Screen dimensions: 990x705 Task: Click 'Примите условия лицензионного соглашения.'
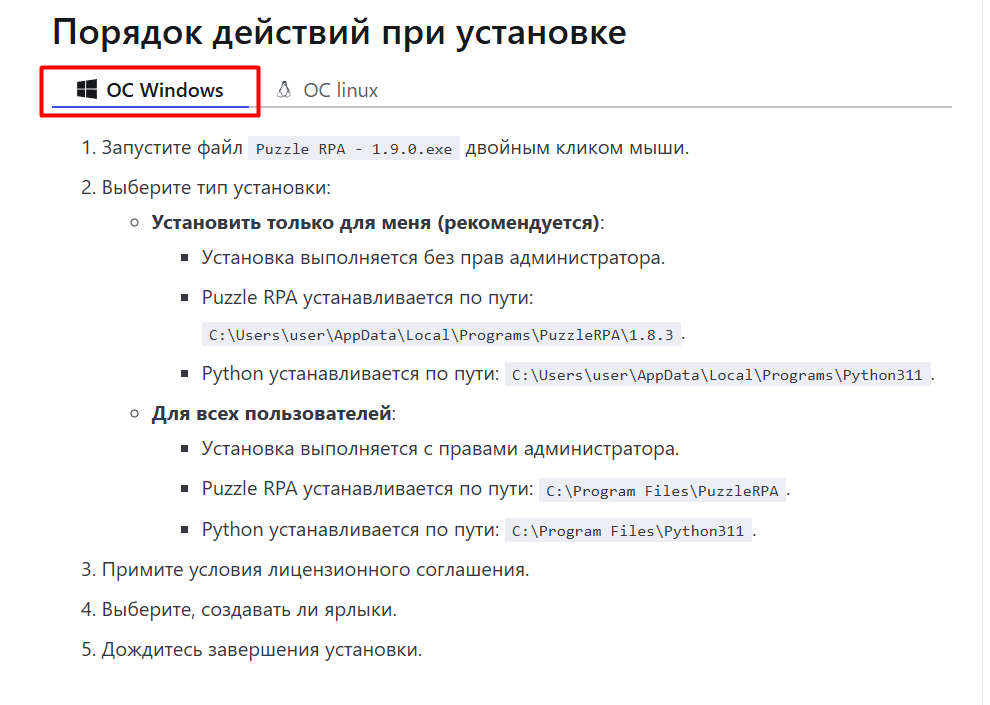point(315,569)
